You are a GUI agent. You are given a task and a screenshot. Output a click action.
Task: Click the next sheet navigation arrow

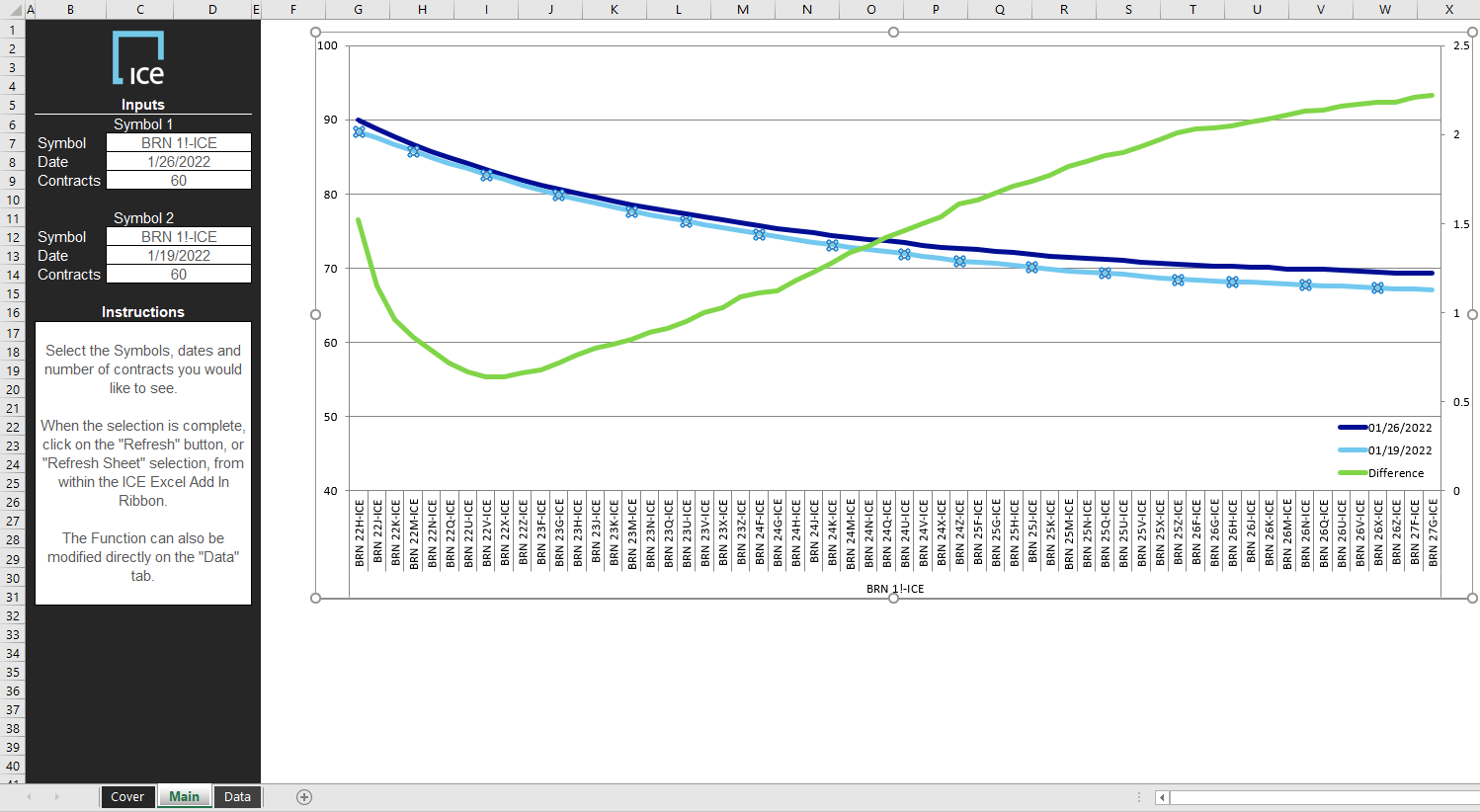point(56,796)
